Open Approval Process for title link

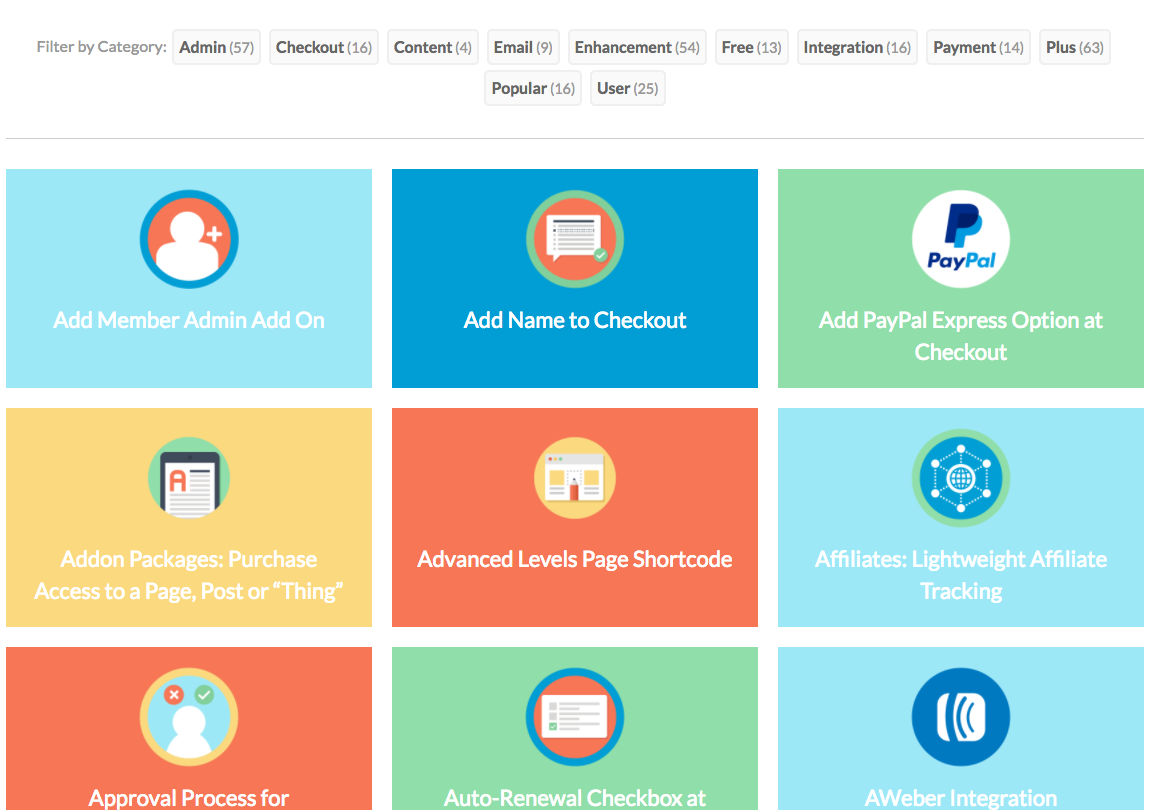point(189,798)
